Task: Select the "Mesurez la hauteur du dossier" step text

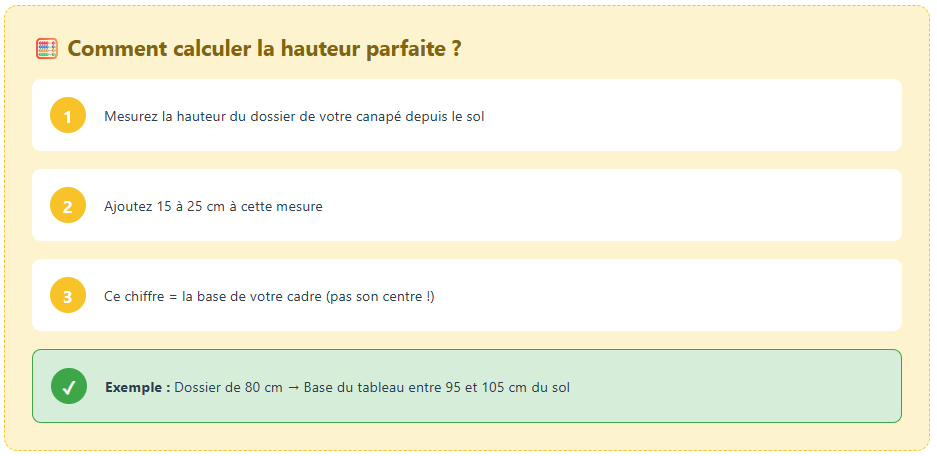Action: 294,116
